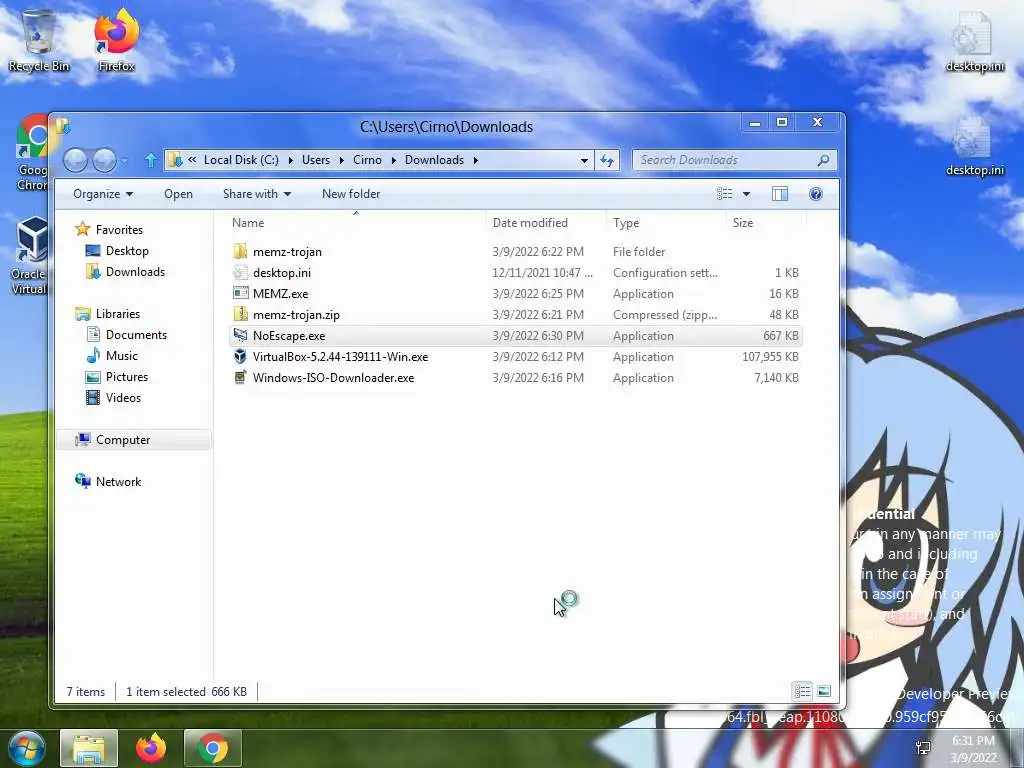The width and height of the screenshot is (1024, 768).
Task: Open the Google Chrome desktop shortcut
Action: pyautogui.click(x=31, y=153)
